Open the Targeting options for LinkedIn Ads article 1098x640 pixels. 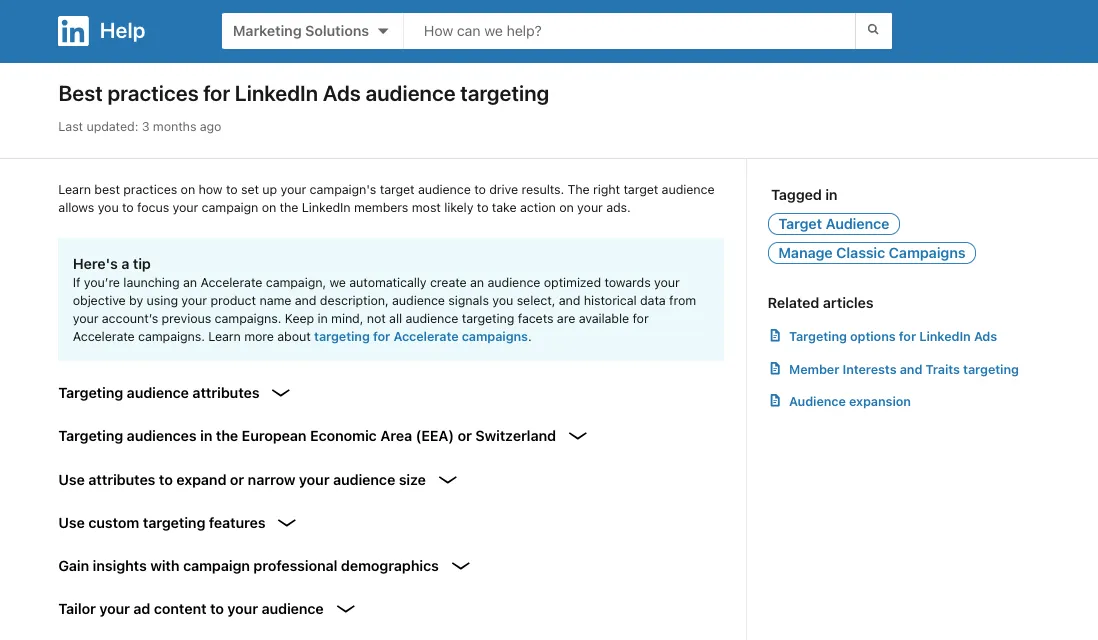coord(894,336)
